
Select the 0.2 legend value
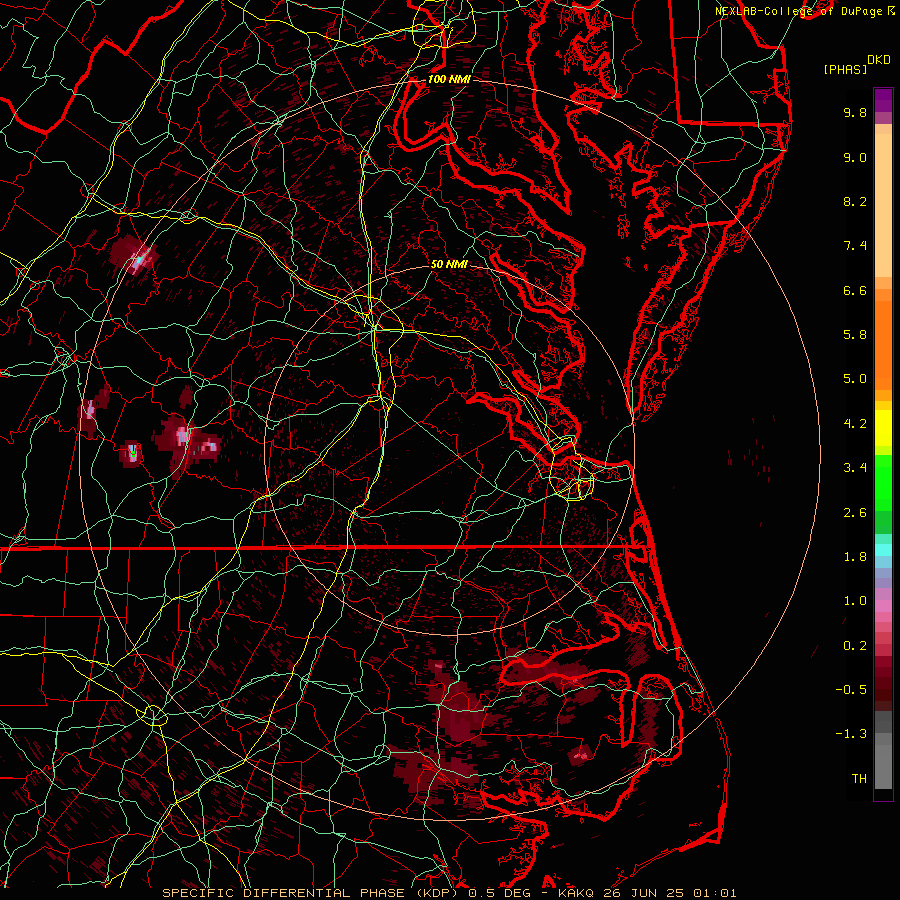tap(855, 646)
